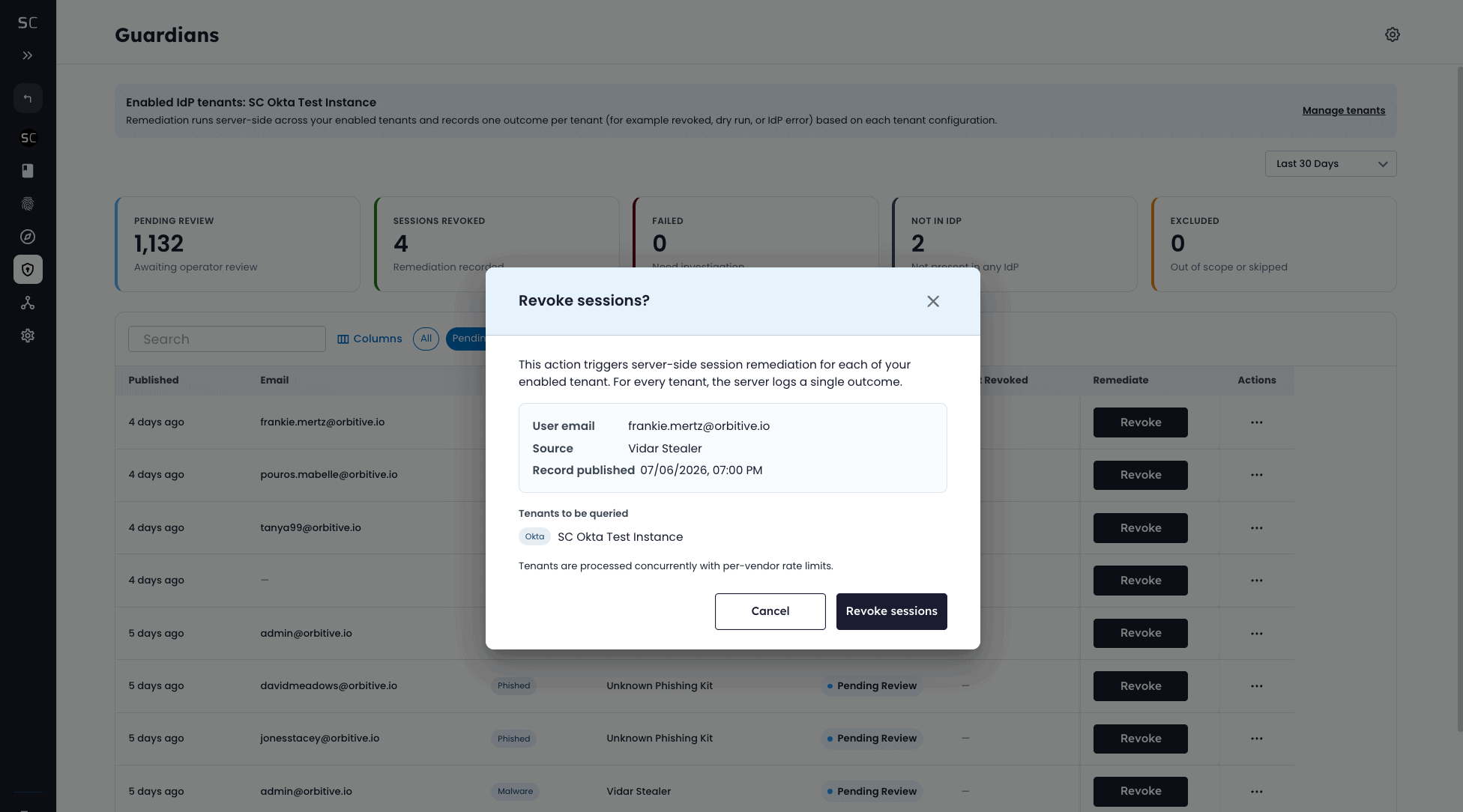Open the network nodes sidebar icon

28,303
